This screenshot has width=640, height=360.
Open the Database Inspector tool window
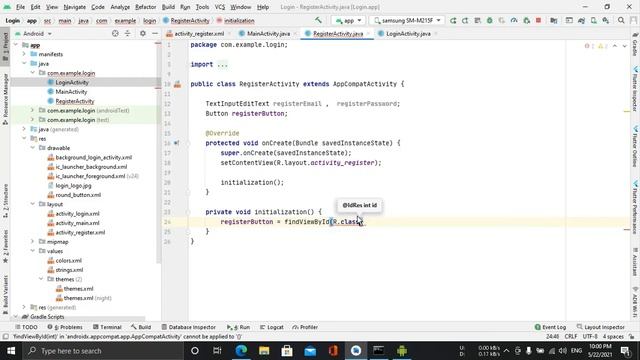(x=189, y=327)
